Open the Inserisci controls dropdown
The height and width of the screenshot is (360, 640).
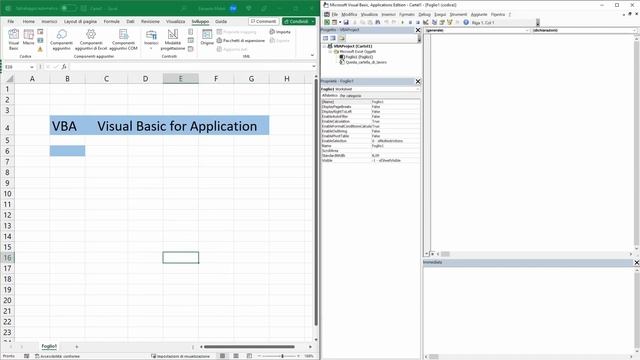[151, 40]
